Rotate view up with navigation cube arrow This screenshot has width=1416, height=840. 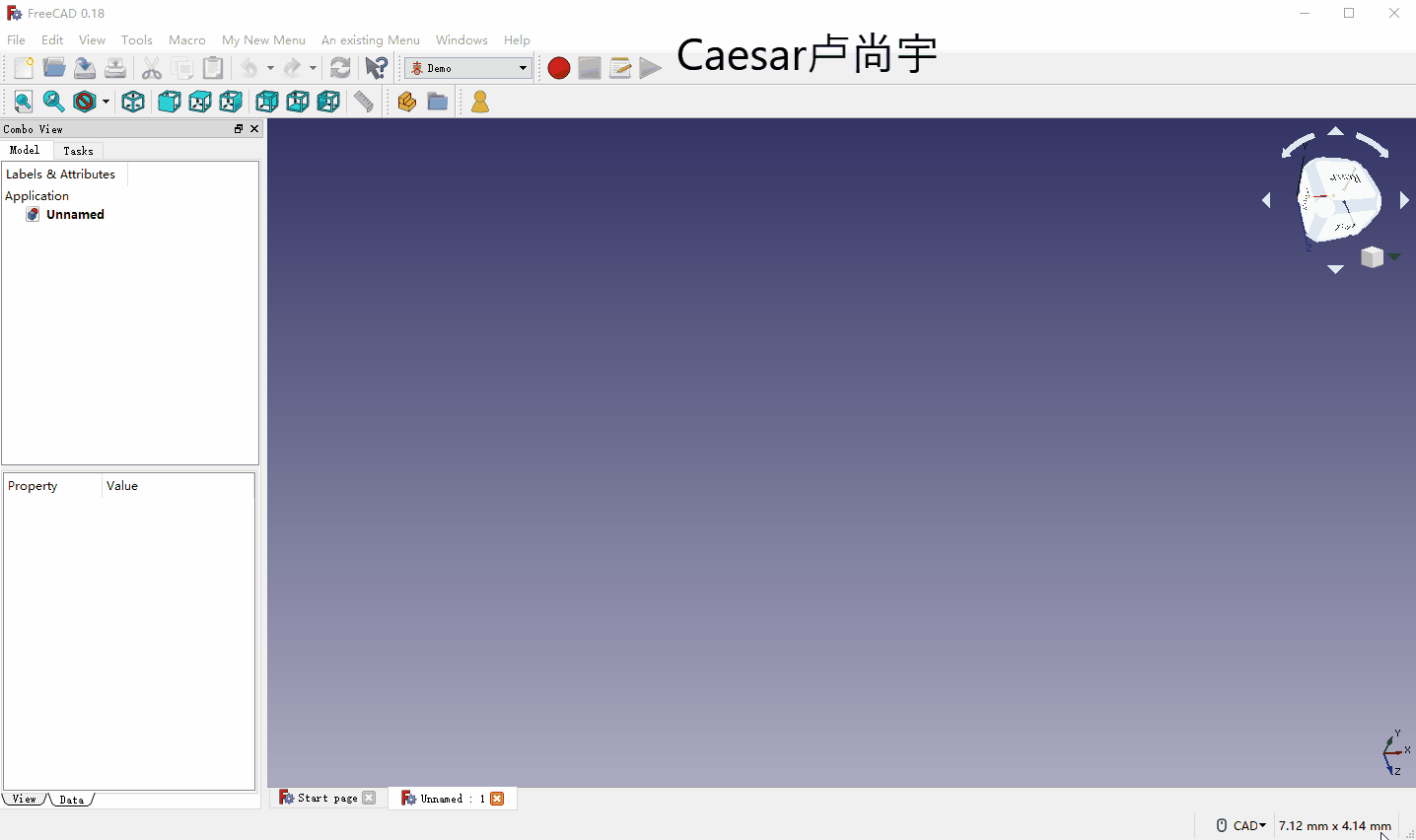1335,131
